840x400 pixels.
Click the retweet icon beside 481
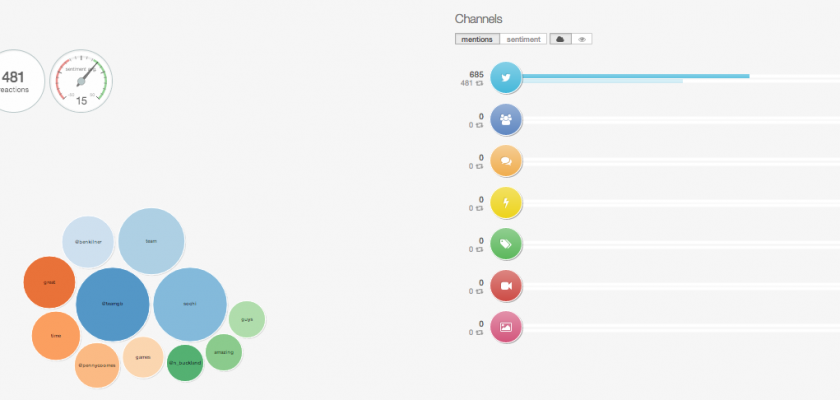pos(480,83)
